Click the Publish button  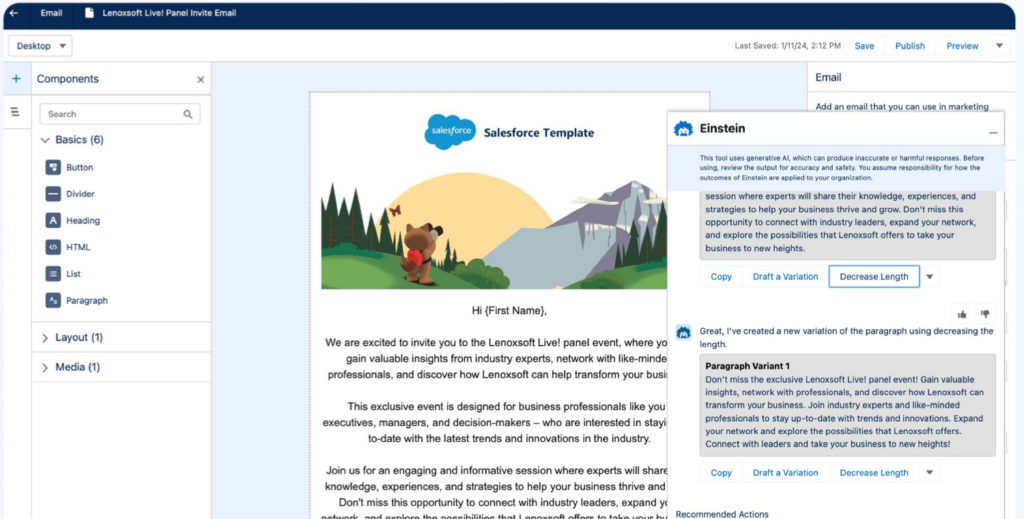[909, 46]
